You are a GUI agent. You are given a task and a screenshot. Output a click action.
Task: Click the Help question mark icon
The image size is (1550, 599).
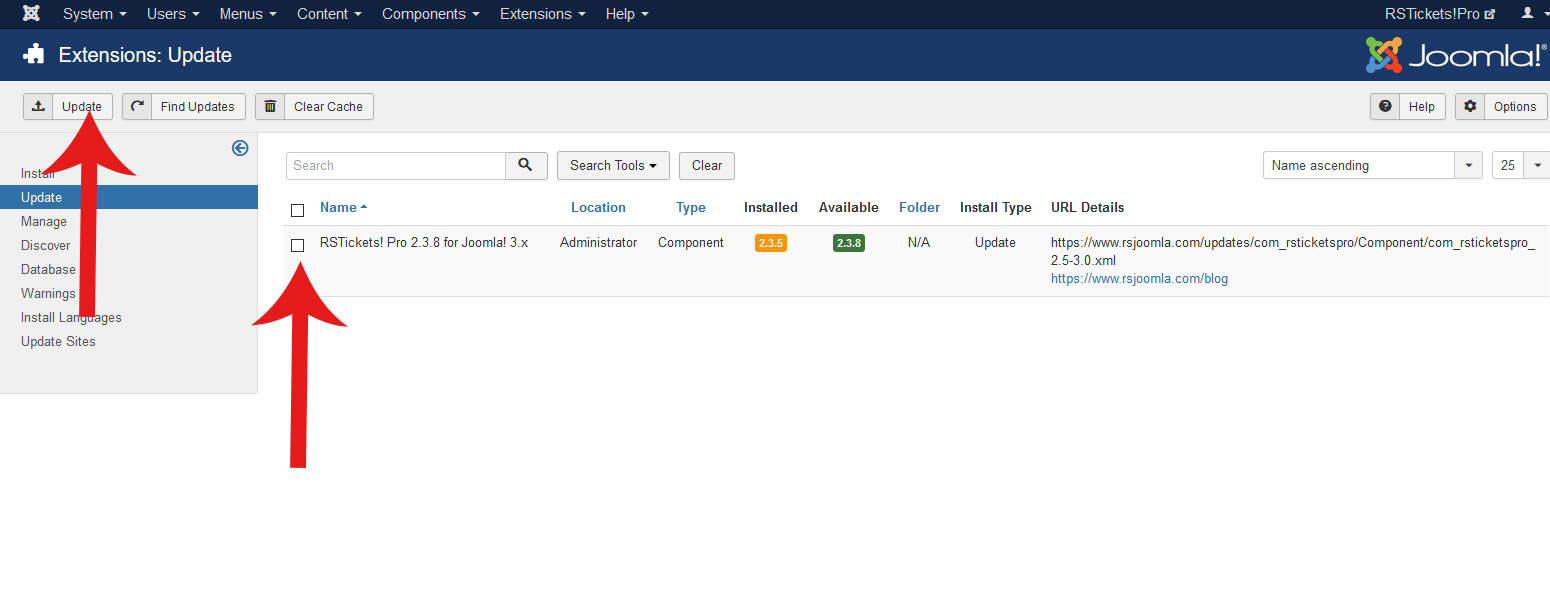point(1385,106)
